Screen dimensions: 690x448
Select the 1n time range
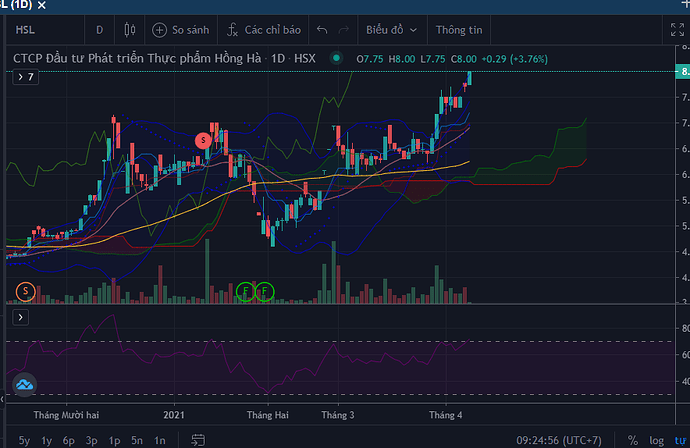tap(160, 440)
